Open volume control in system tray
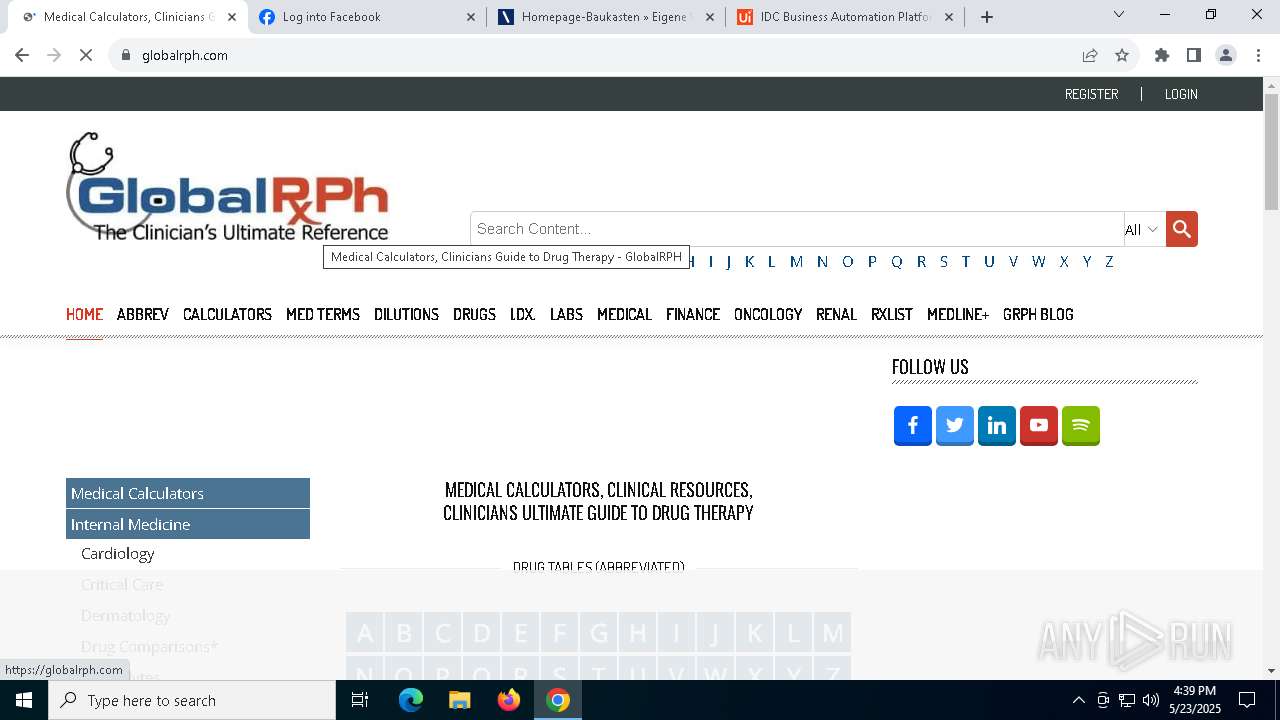 [1151, 700]
